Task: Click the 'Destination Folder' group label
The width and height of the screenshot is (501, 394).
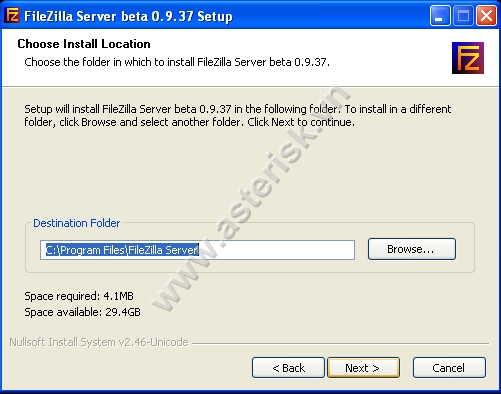Action: pyautogui.click(x=76, y=223)
